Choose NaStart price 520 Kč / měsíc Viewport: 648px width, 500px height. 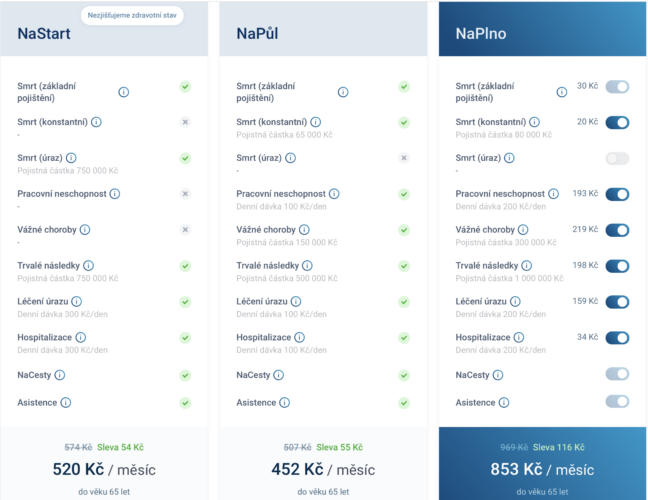pos(104,469)
